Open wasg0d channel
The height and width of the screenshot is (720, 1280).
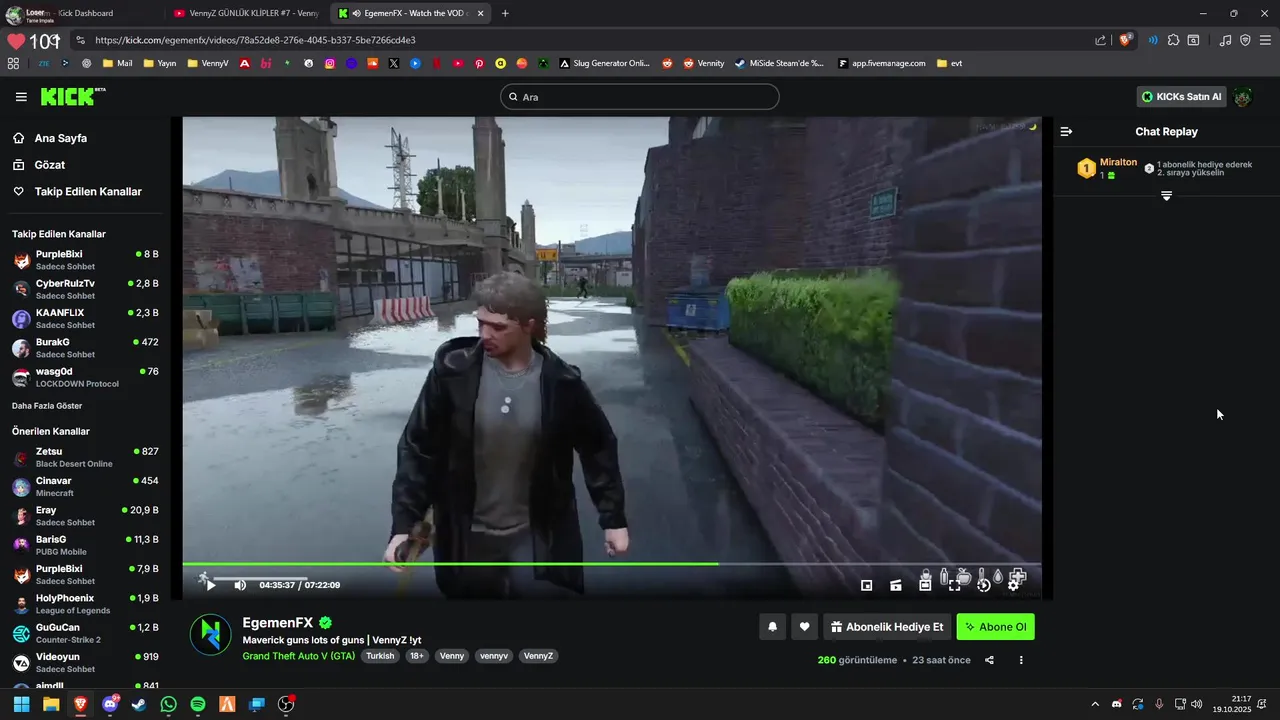pyautogui.click(x=85, y=376)
